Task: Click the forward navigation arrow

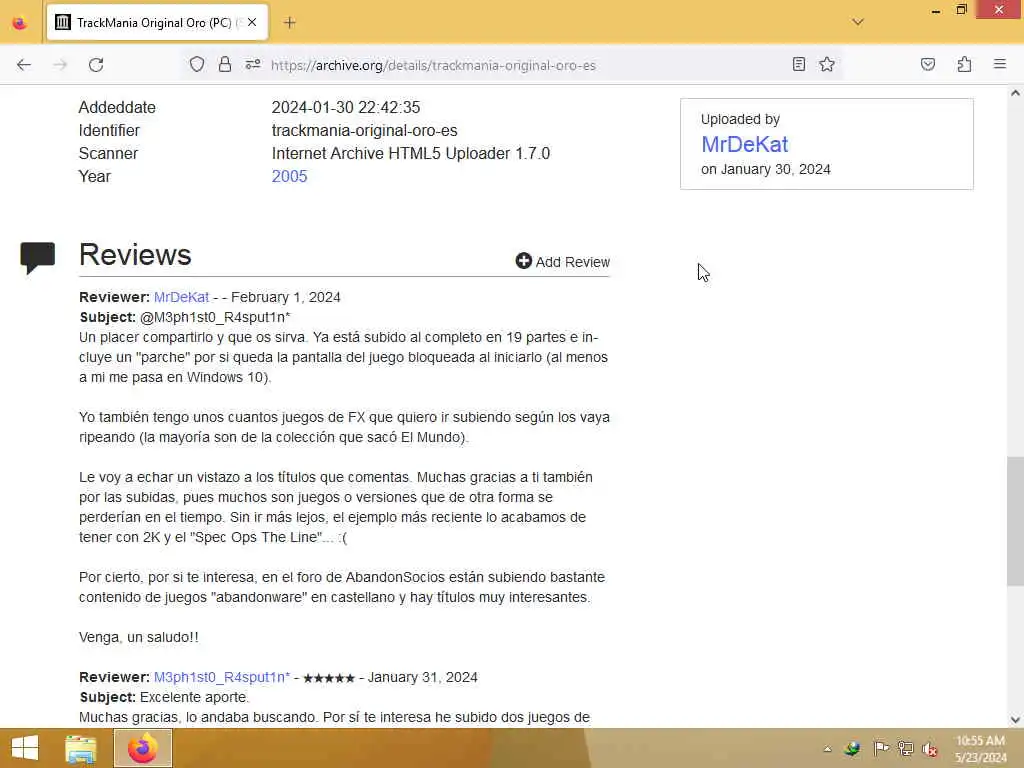Action: pos(60,65)
